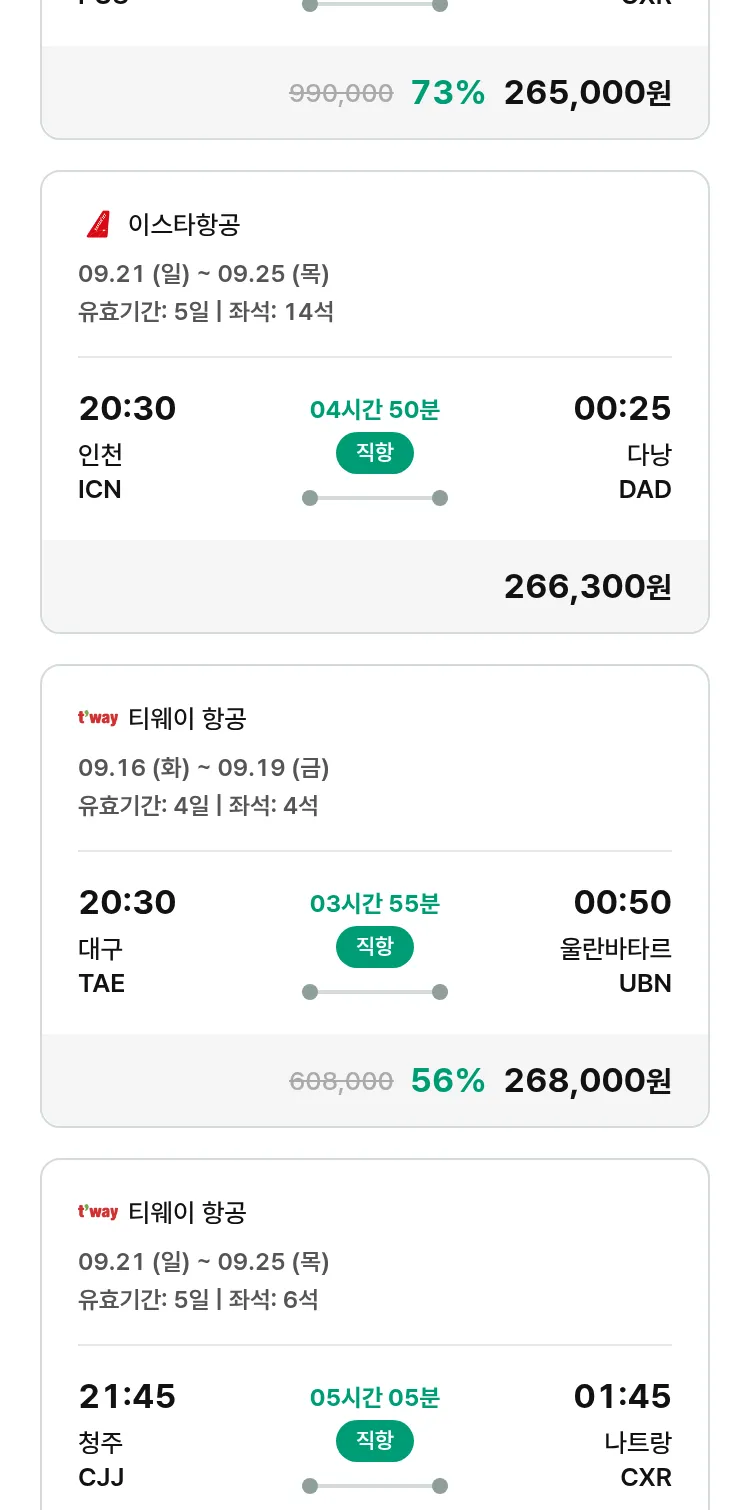Tap the 56% discount label

[x=447, y=1081]
